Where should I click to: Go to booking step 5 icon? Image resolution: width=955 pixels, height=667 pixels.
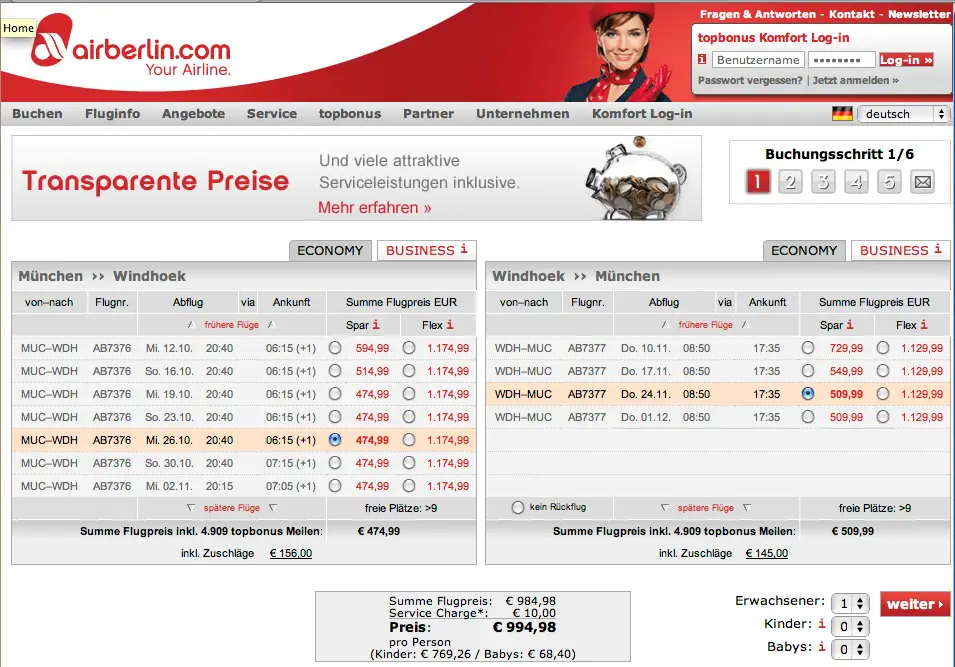point(889,182)
